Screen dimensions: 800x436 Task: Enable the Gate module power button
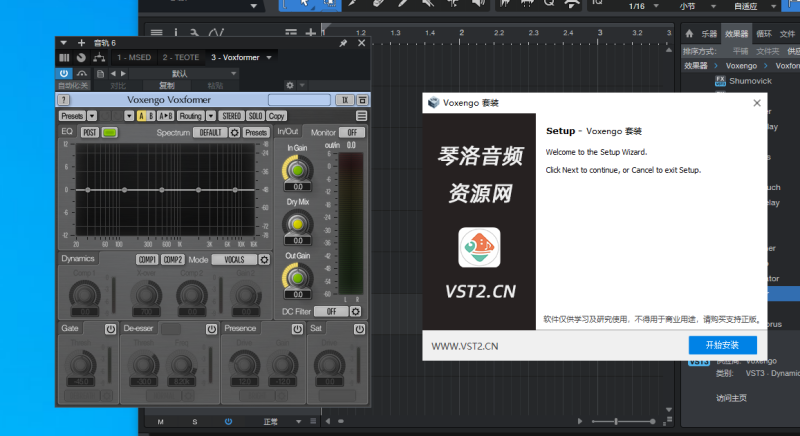click(110, 329)
